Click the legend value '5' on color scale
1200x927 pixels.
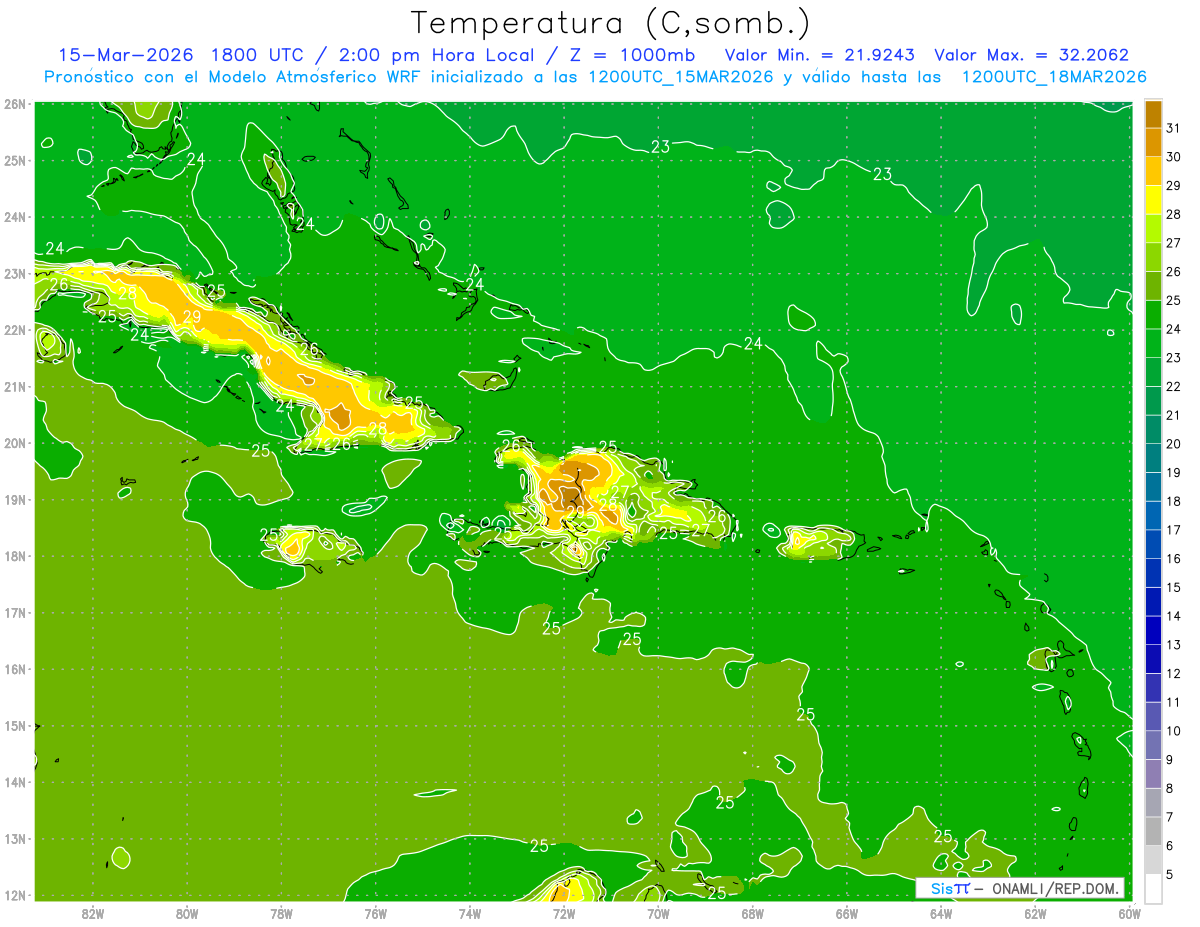click(1171, 875)
